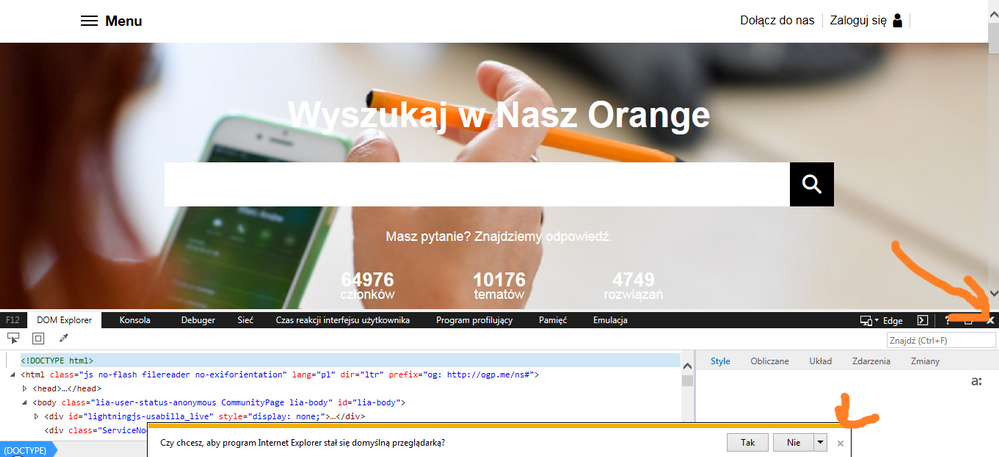
Task: Switch to the DOM Explorer tab
Action: point(64,320)
